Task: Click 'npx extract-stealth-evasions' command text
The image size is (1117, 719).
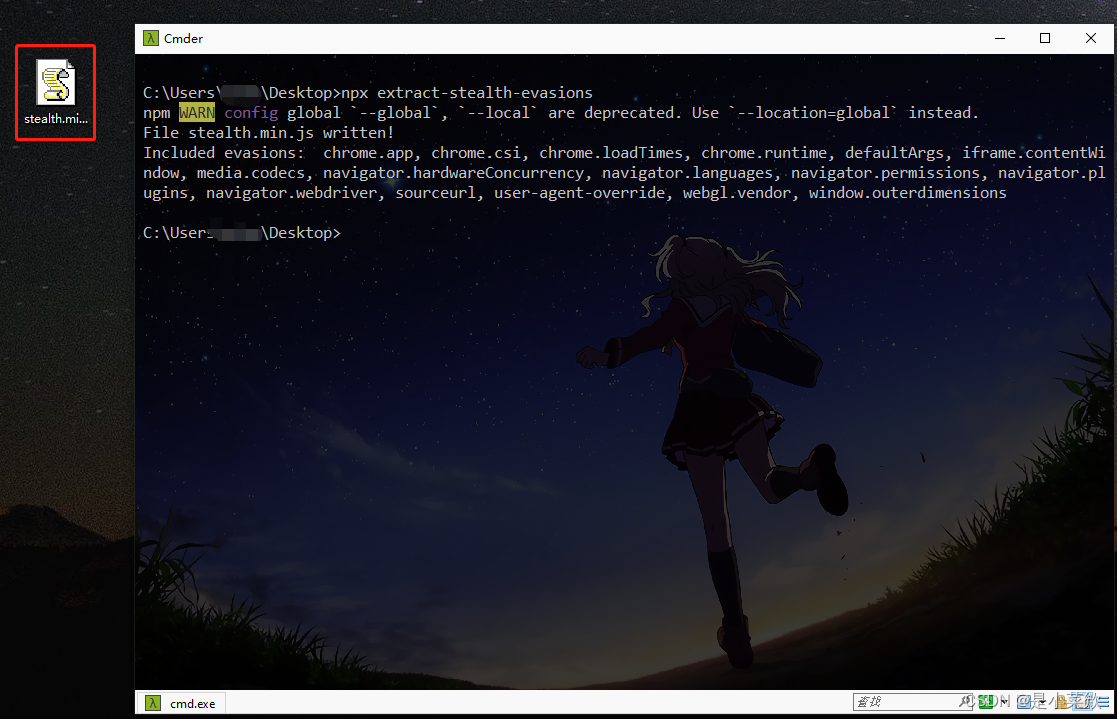Action: click(x=467, y=93)
